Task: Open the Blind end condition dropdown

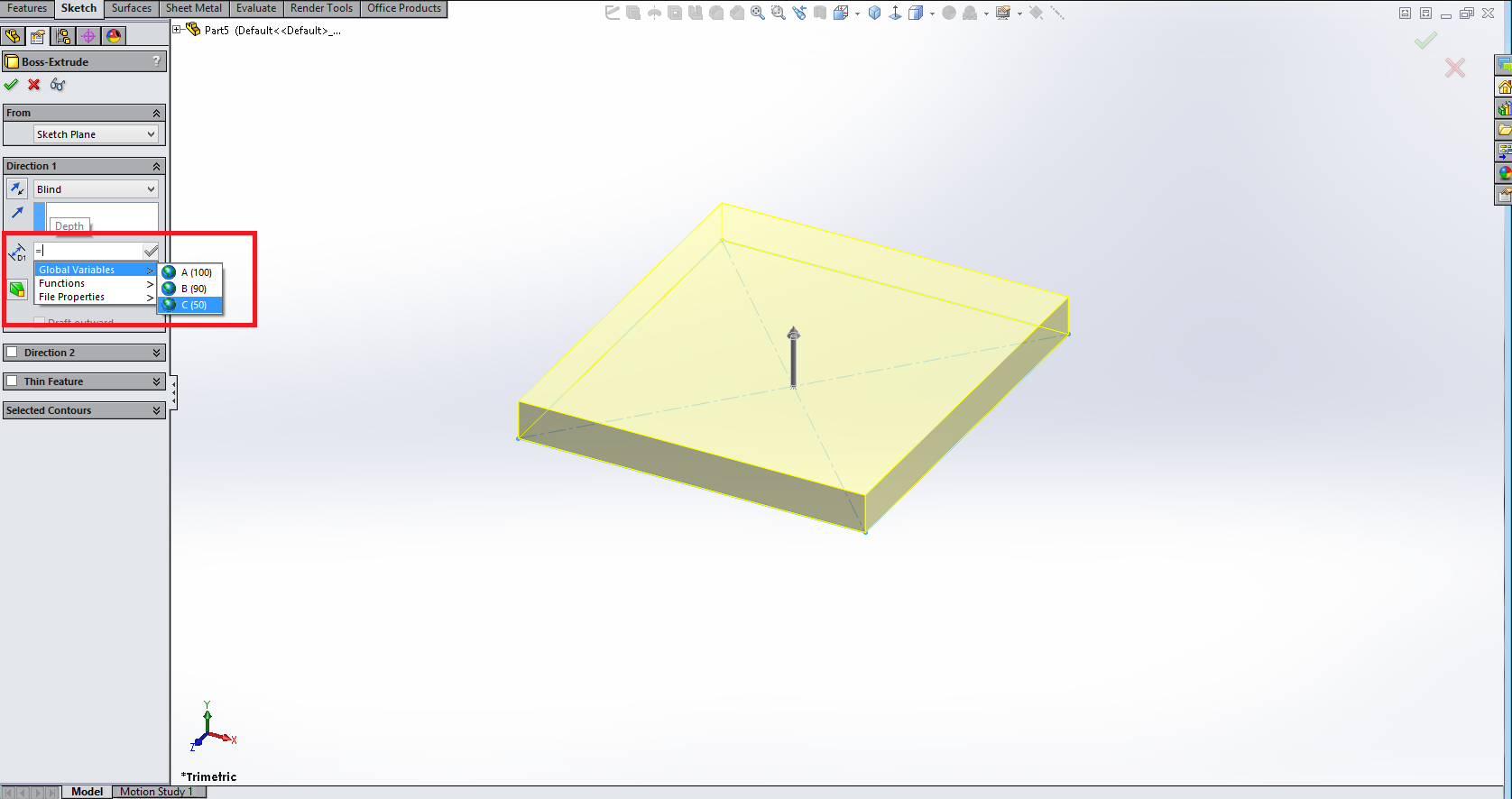Action: coord(96,189)
